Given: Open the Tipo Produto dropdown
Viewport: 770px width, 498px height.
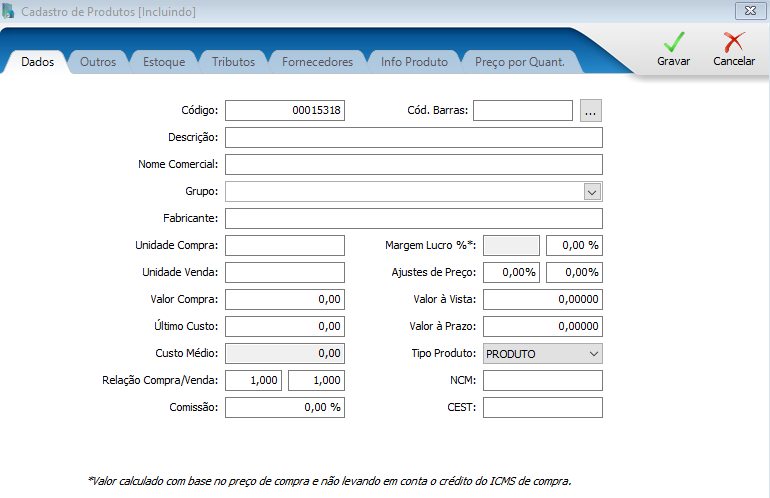Looking at the screenshot, I should pyautogui.click(x=593, y=354).
